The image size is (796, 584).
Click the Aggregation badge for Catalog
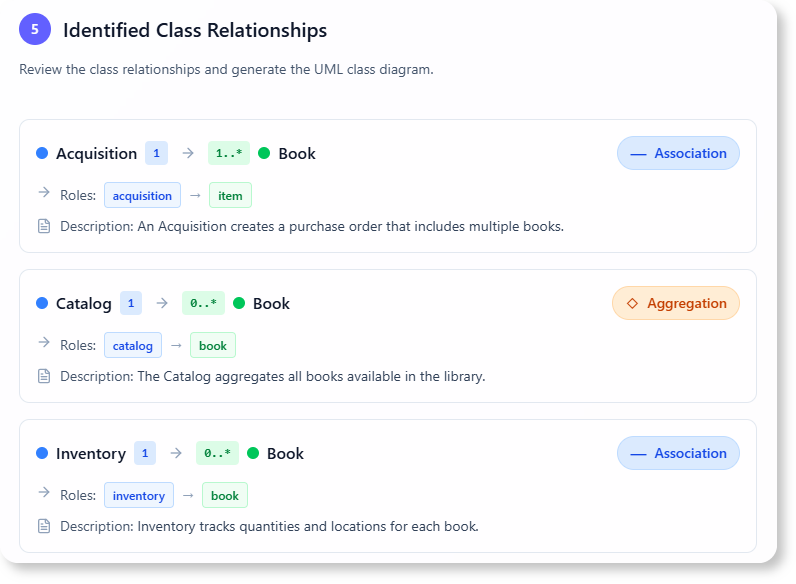click(675, 303)
